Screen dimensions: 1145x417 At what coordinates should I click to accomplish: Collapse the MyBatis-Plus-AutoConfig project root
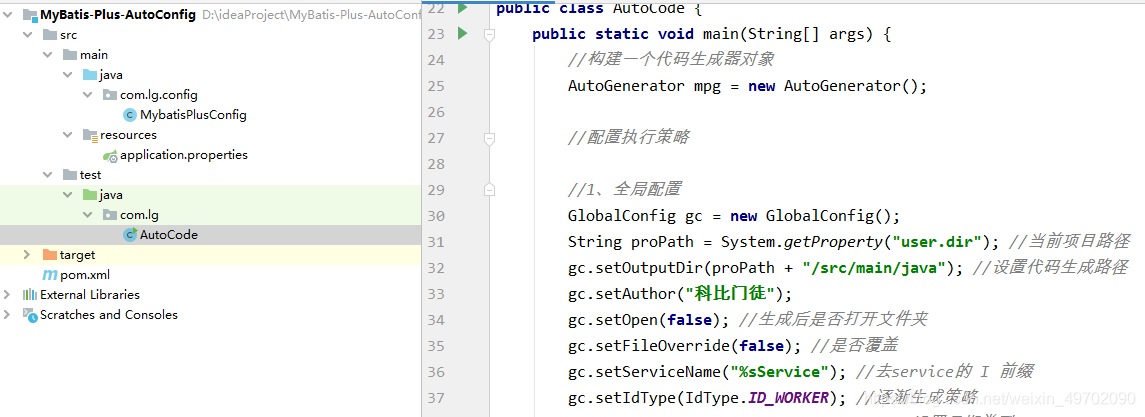point(7,15)
